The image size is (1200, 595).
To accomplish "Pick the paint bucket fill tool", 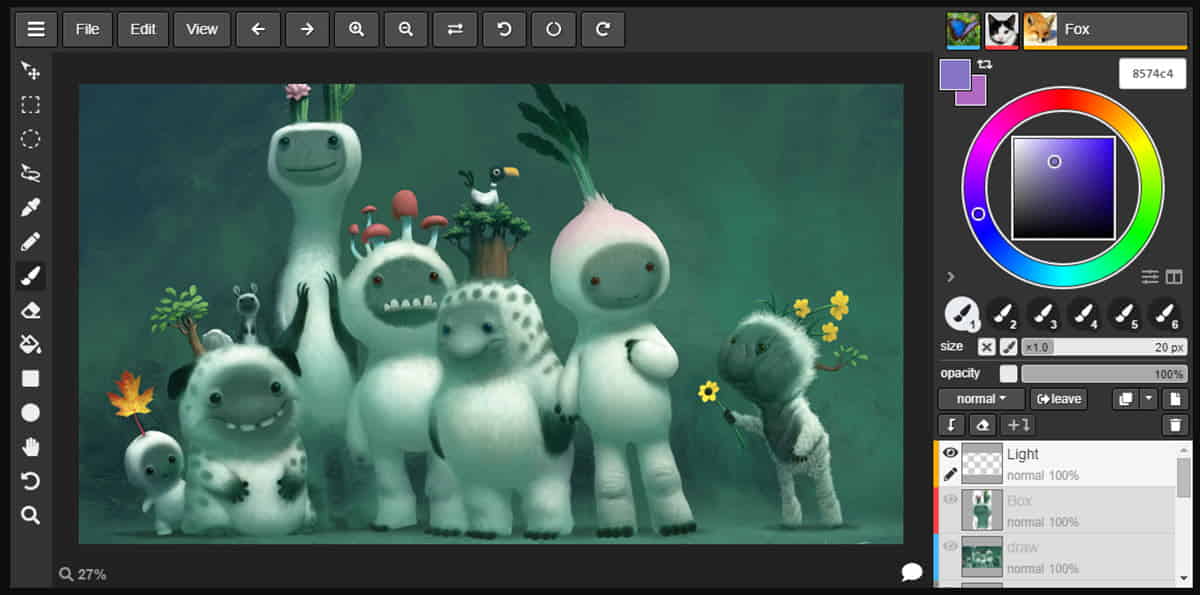I will (x=31, y=345).
